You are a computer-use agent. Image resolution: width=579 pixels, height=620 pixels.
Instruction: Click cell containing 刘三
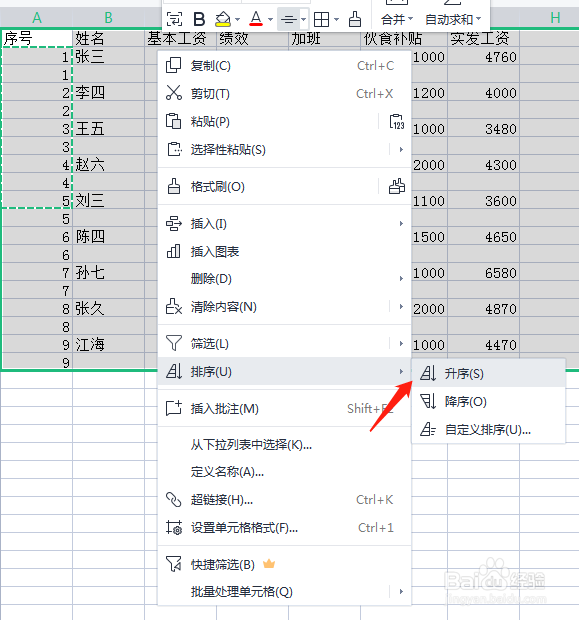coord(108,200)
